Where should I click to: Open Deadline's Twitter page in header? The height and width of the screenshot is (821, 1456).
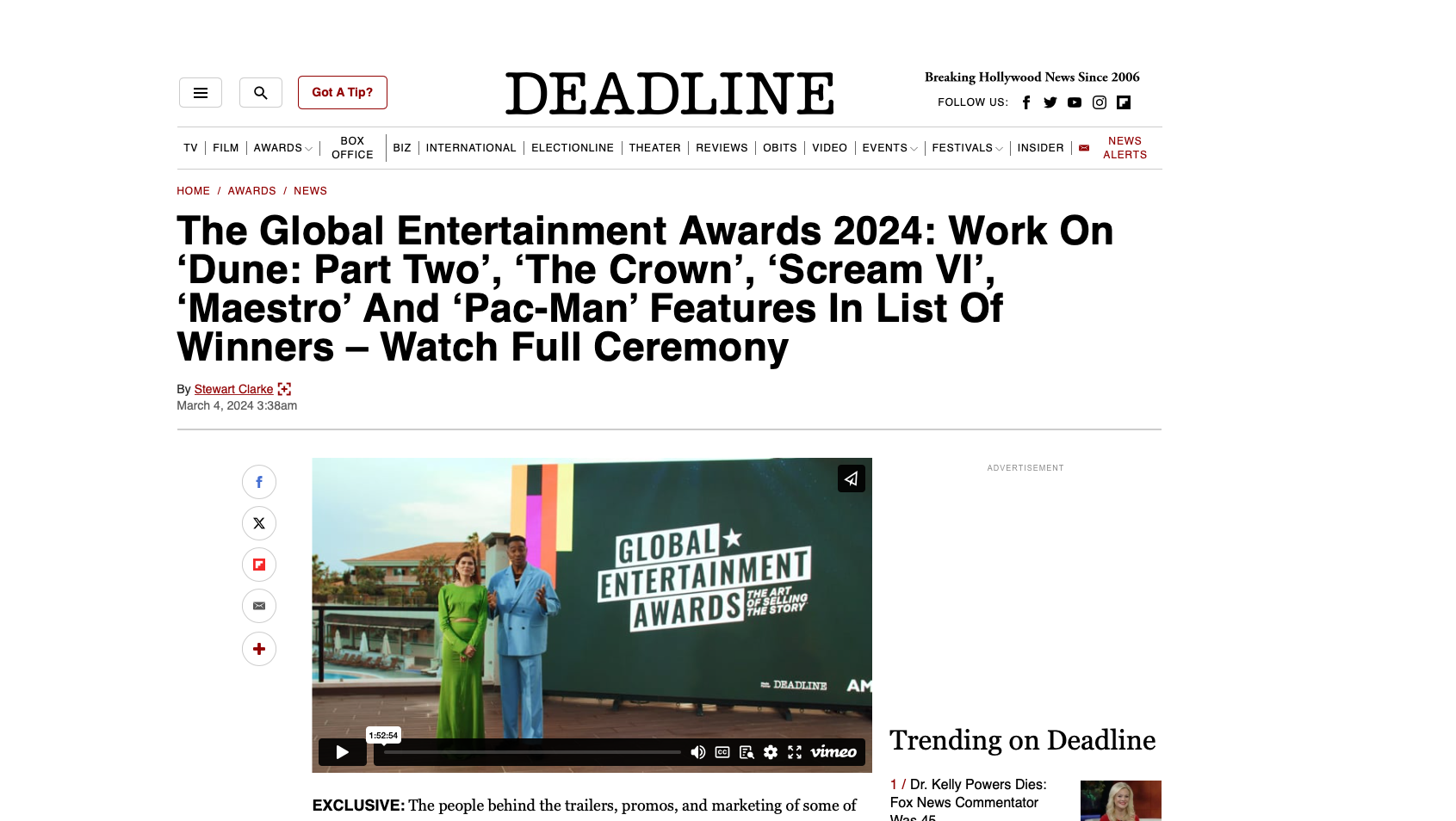click(1050, 102)
